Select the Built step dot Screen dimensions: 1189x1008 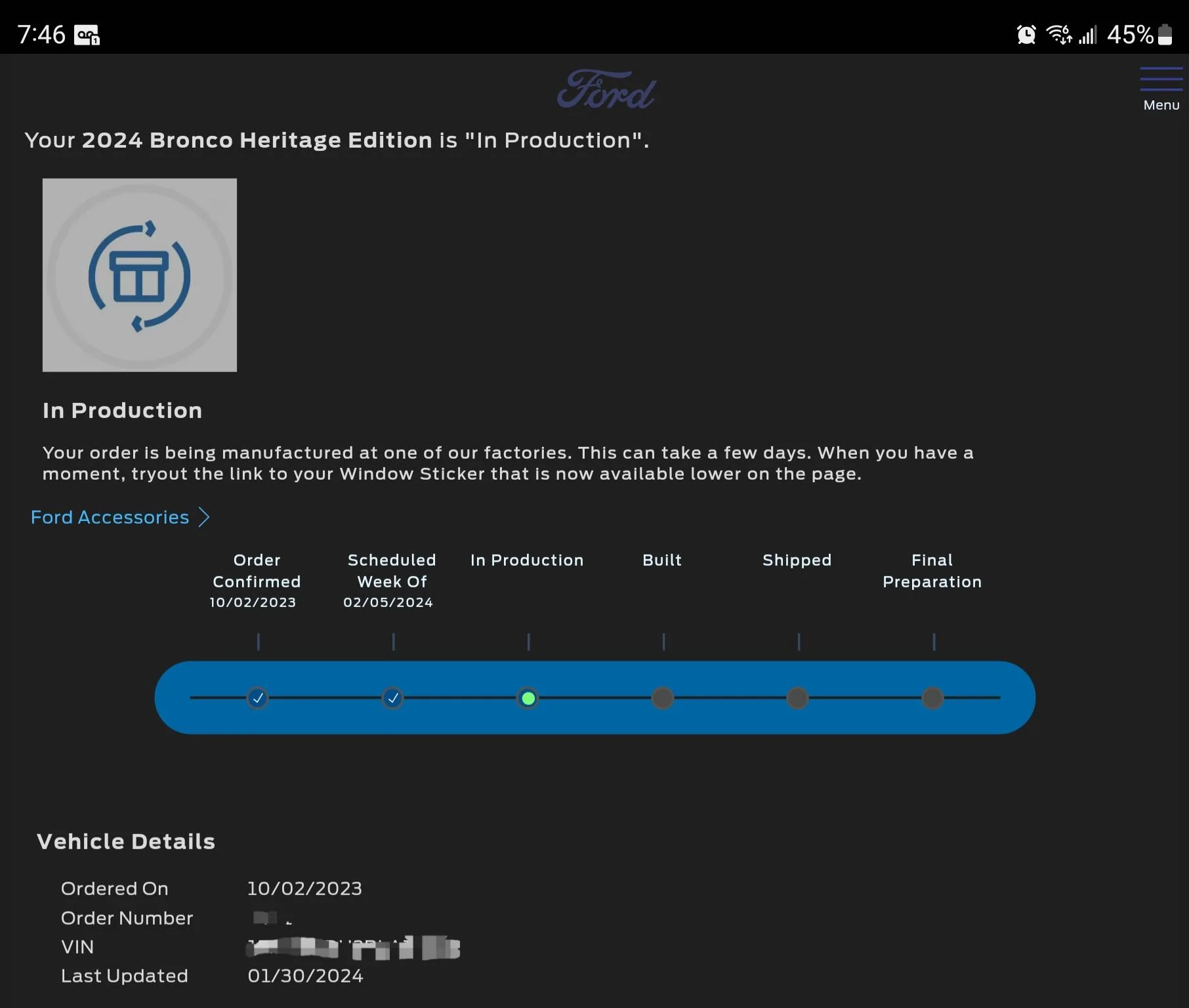click(x=663, y=698)
